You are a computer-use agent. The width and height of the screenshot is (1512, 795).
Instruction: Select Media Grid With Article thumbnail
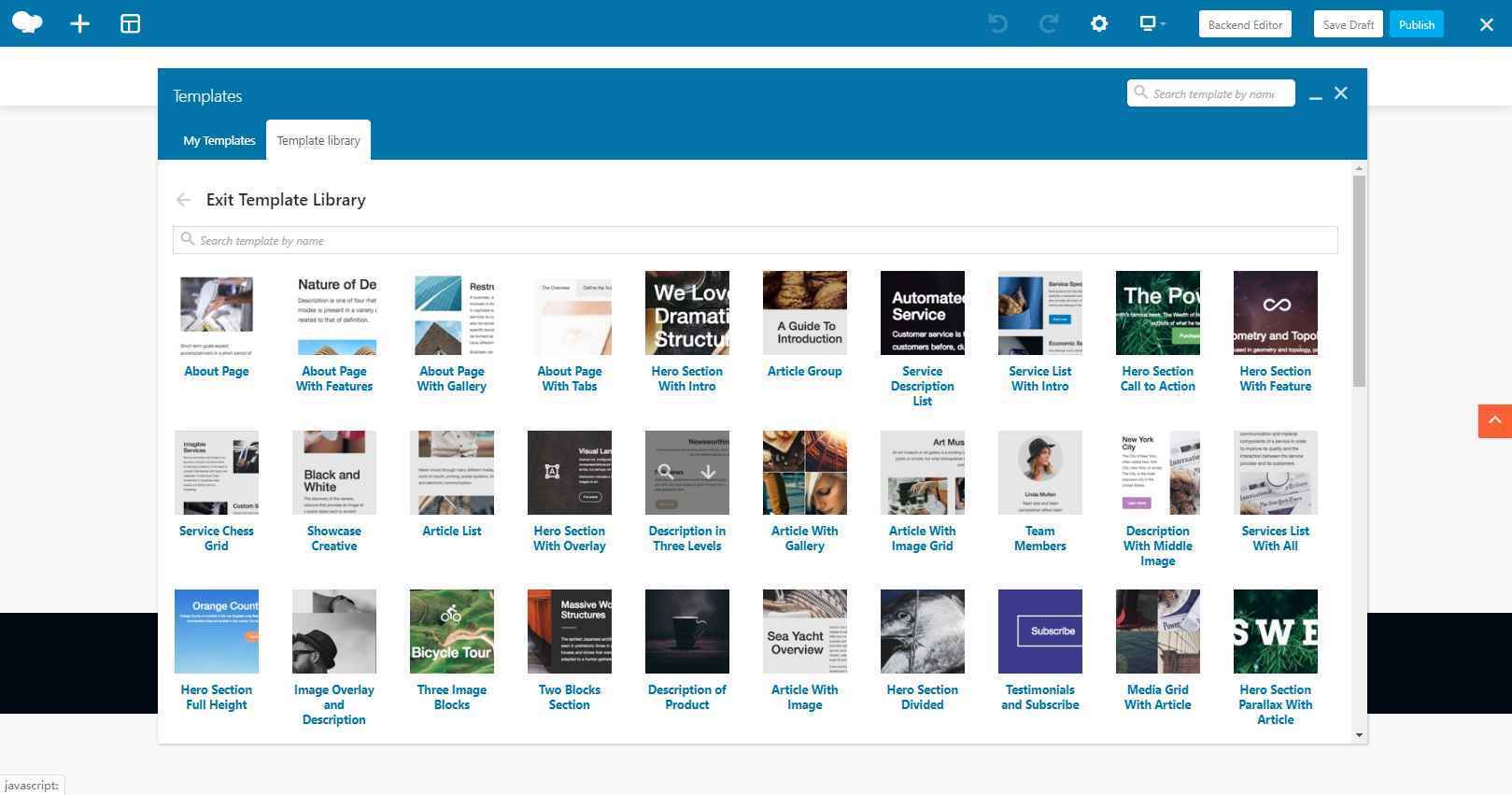(1158, 632)
